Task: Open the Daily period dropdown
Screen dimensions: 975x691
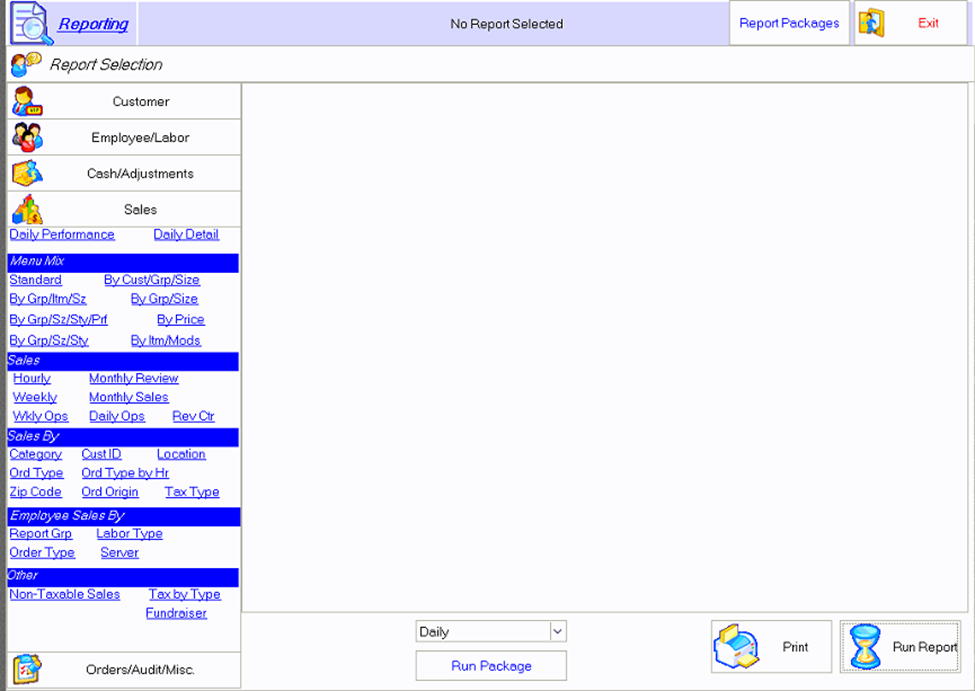Action: 491,631
